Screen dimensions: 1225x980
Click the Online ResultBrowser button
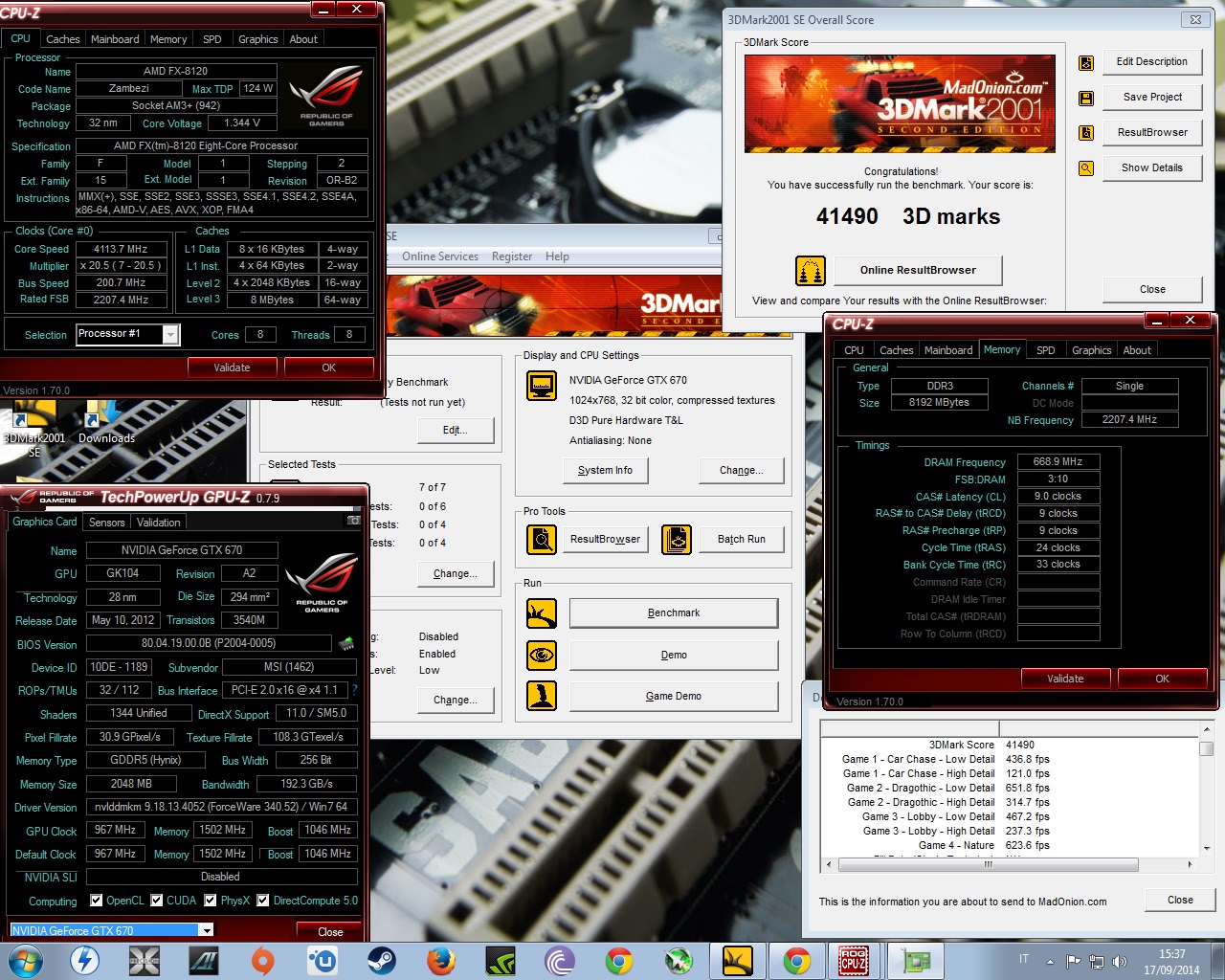(918, 270)
